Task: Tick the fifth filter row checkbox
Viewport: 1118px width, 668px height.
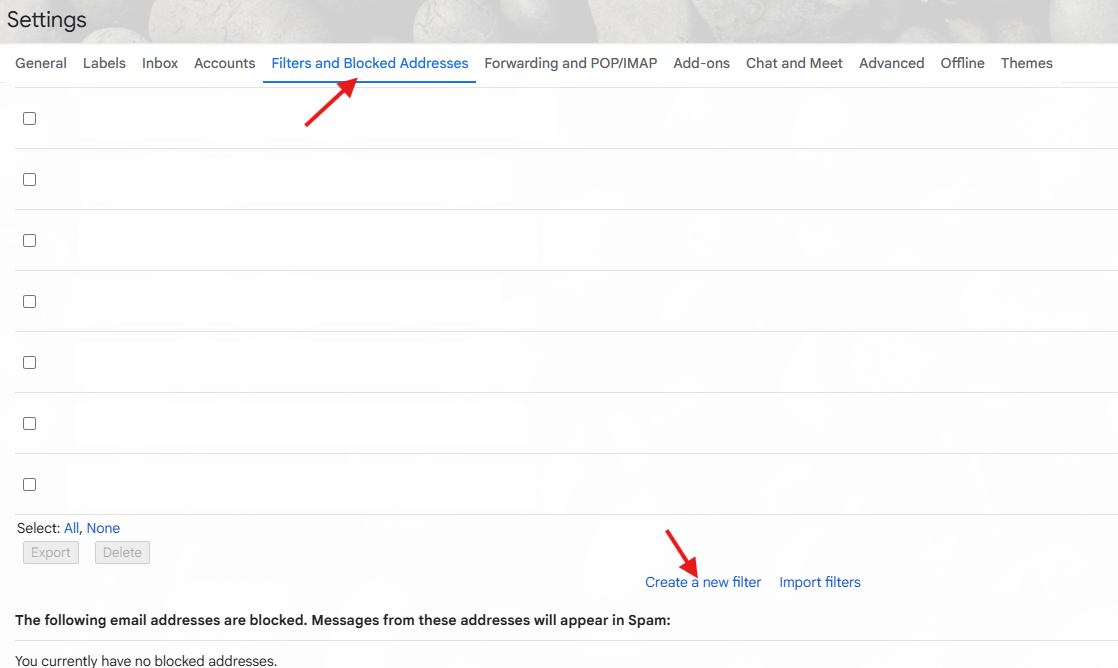Action: click(29, 362)
